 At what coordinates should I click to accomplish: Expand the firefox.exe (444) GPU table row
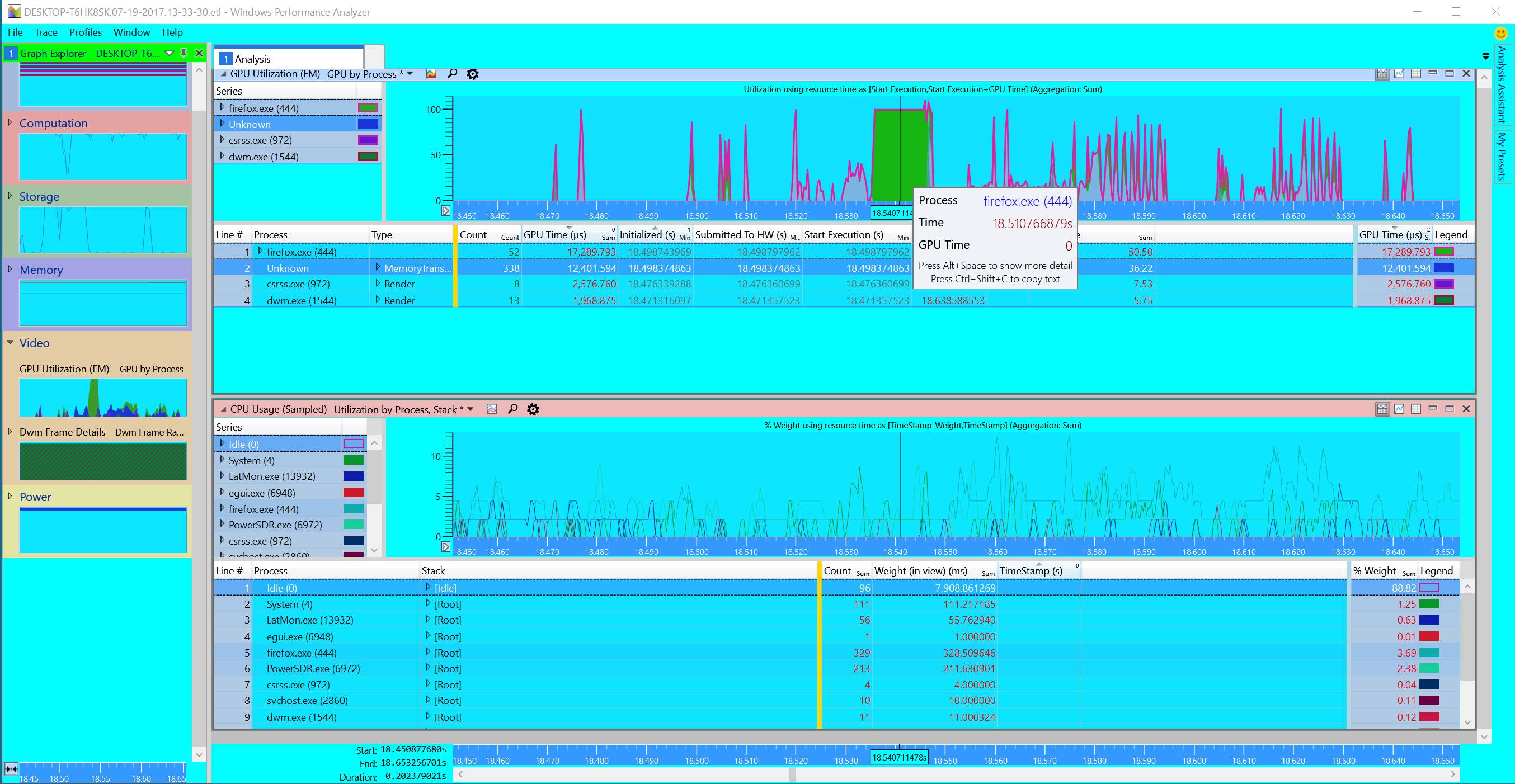[260, 252]
